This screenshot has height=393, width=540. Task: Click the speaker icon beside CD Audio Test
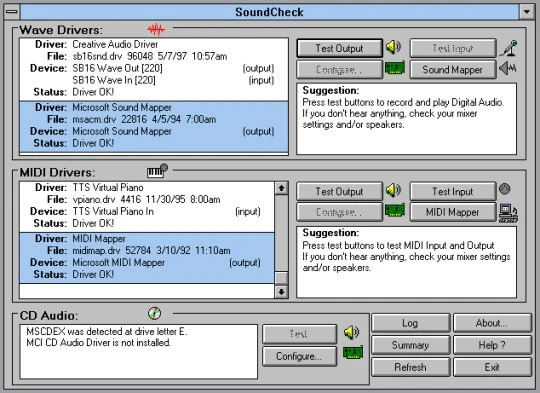click(351, 332)
